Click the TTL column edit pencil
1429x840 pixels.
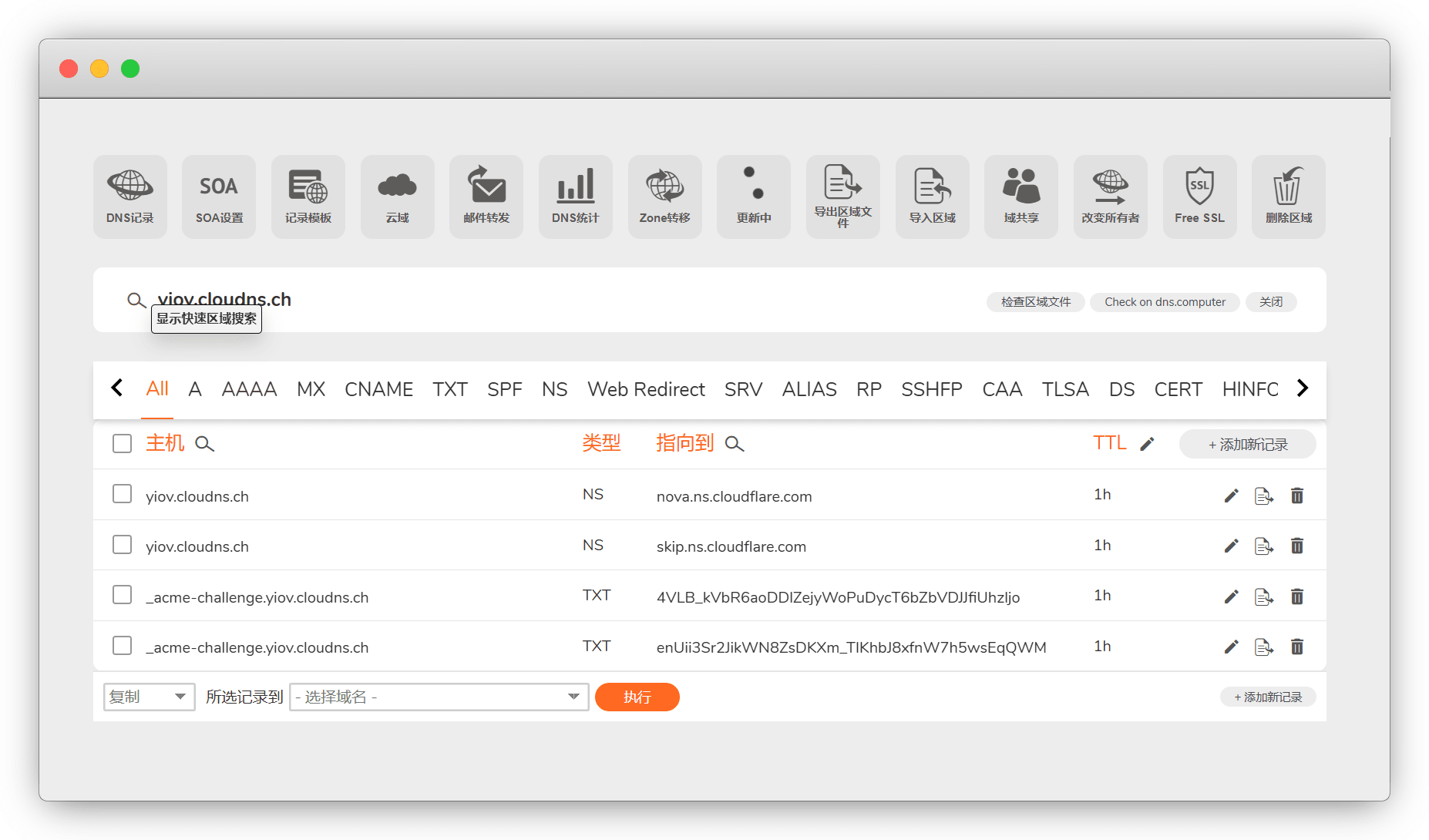(1147, 444)
